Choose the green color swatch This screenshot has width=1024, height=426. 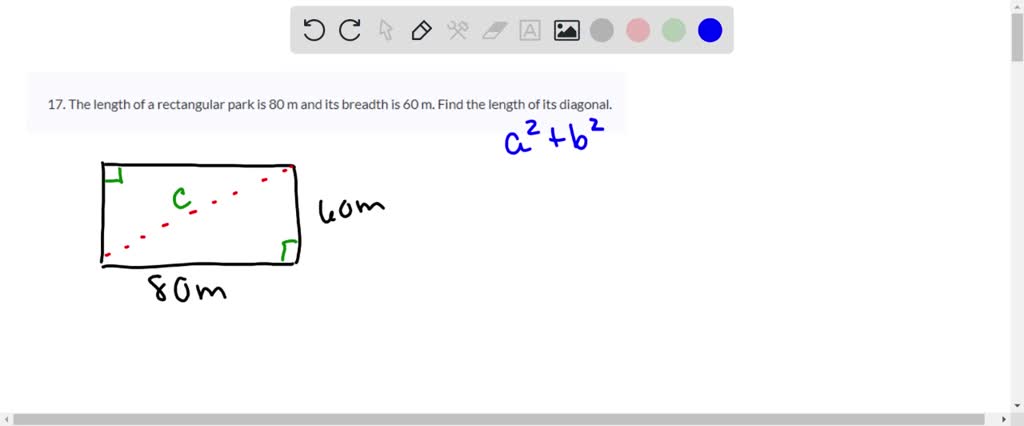pyautogui.click(x=673, y=30)
